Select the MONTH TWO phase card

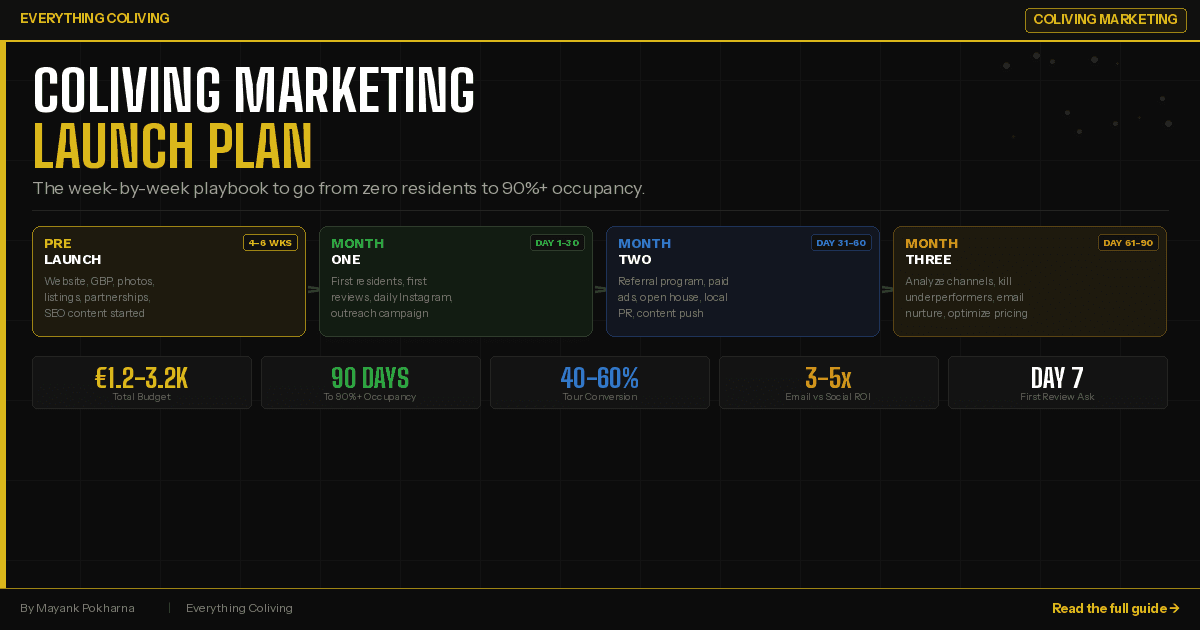pos(742,281)
